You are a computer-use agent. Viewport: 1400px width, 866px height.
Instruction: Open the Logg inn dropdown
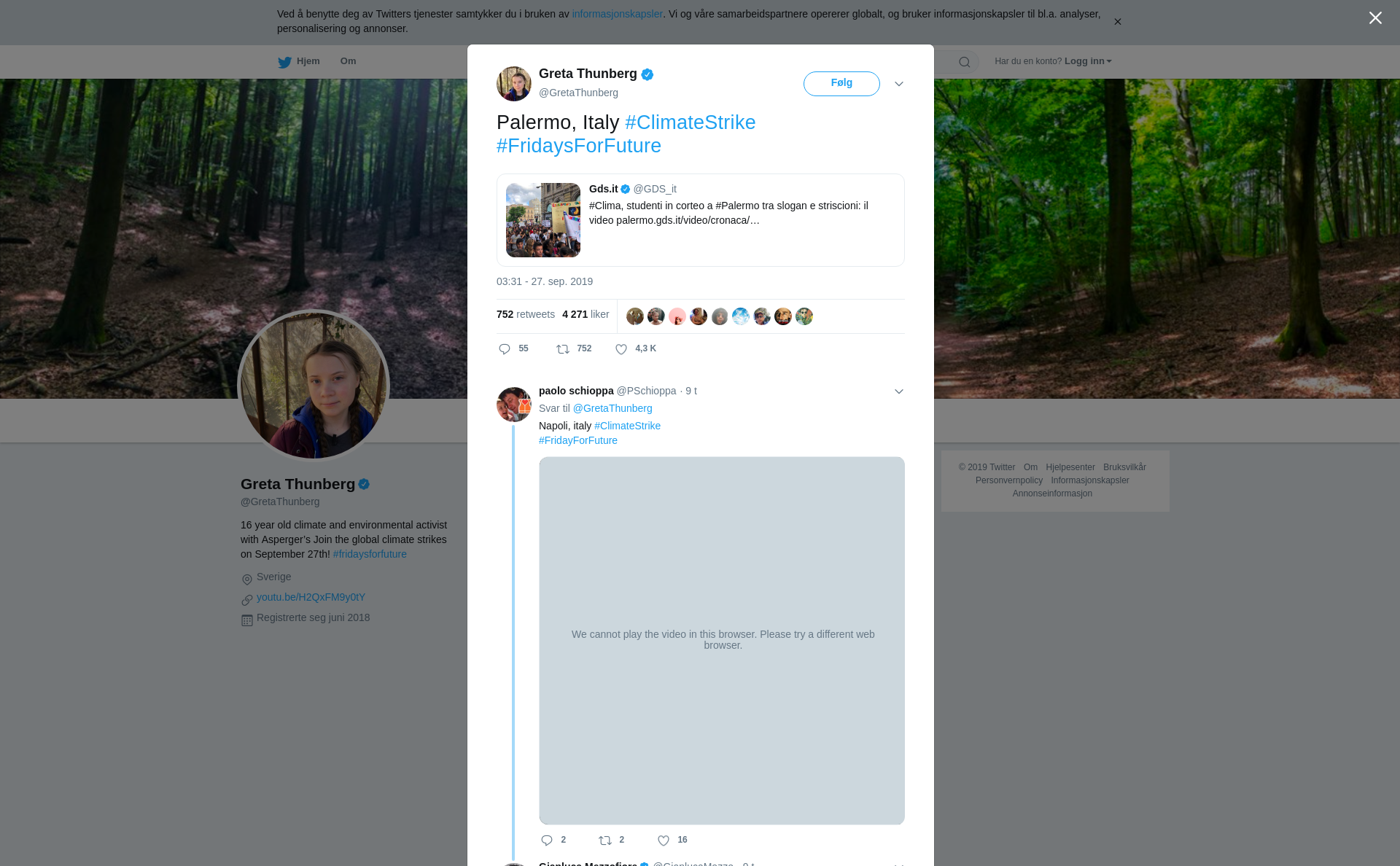pos(1087,61)
